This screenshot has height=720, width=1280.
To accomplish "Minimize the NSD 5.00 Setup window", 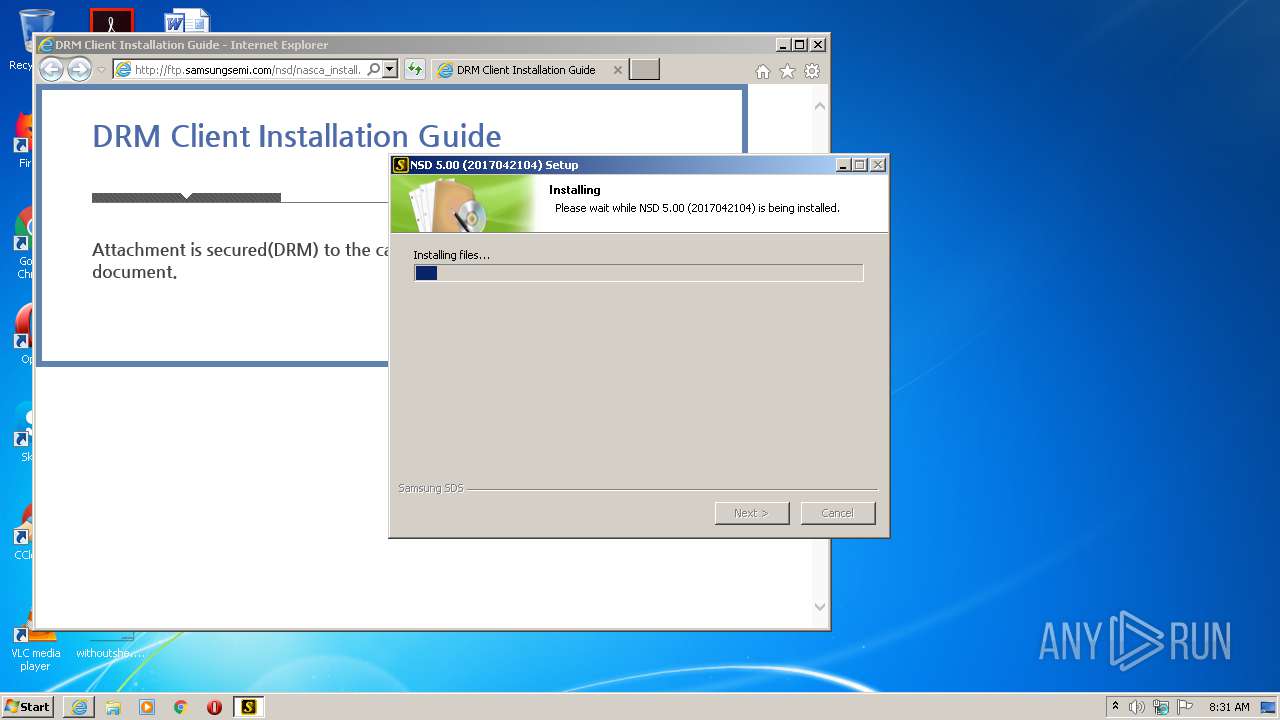I will (x=843, y=165).
